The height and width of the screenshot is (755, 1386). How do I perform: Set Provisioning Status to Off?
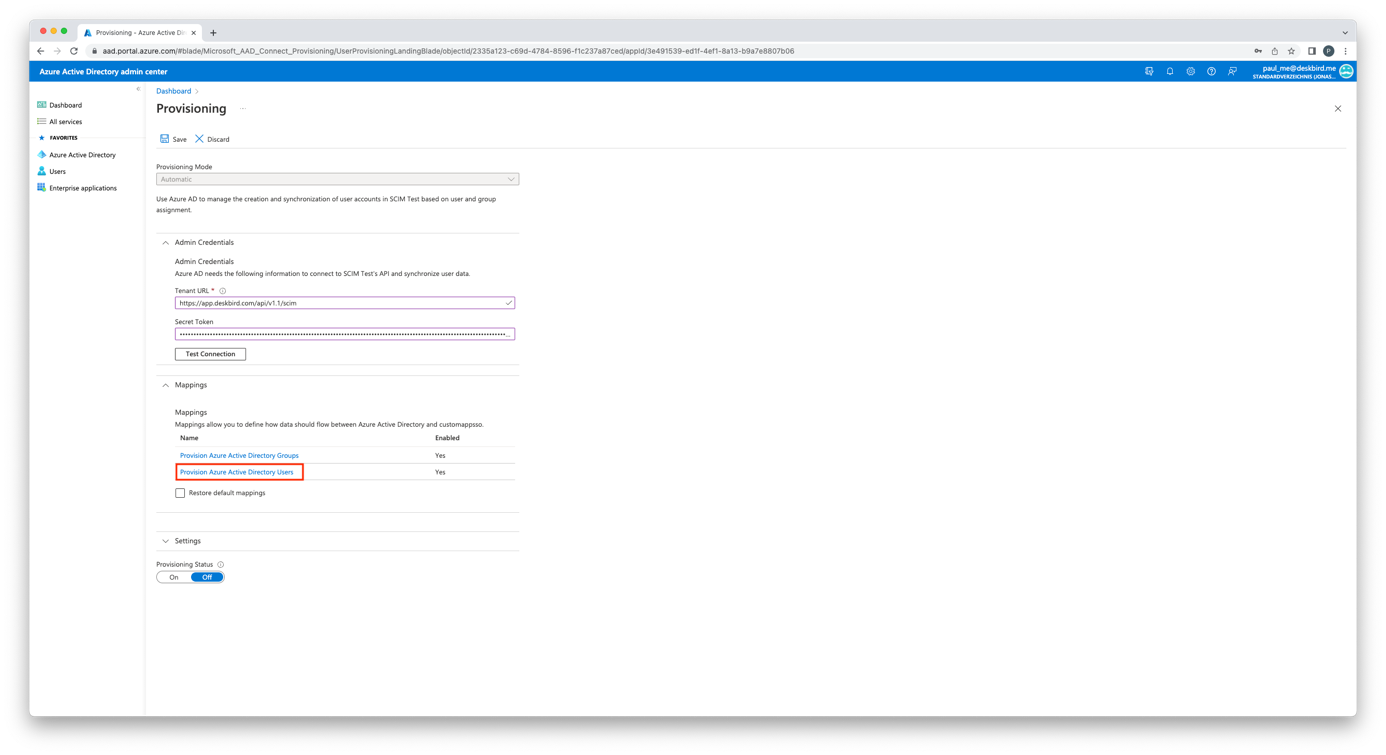click(x=207, y=577)
